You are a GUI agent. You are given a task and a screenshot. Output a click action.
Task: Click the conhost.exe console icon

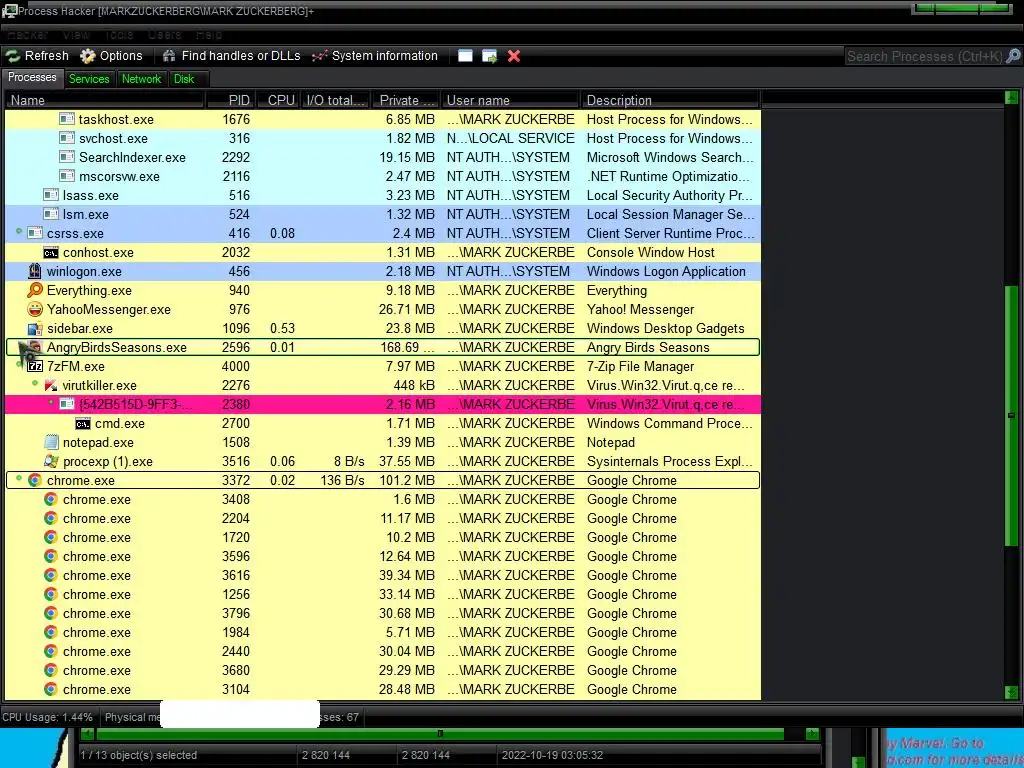click(x=51, y=253)
